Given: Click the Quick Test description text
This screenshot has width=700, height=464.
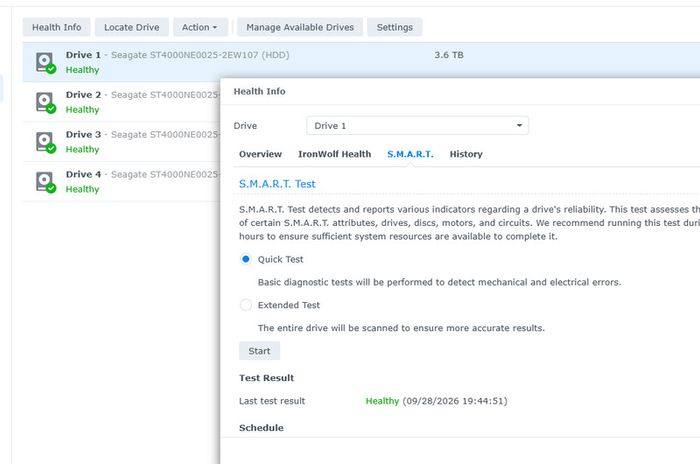Looking at the screenshot, I should tap(439, 282).
